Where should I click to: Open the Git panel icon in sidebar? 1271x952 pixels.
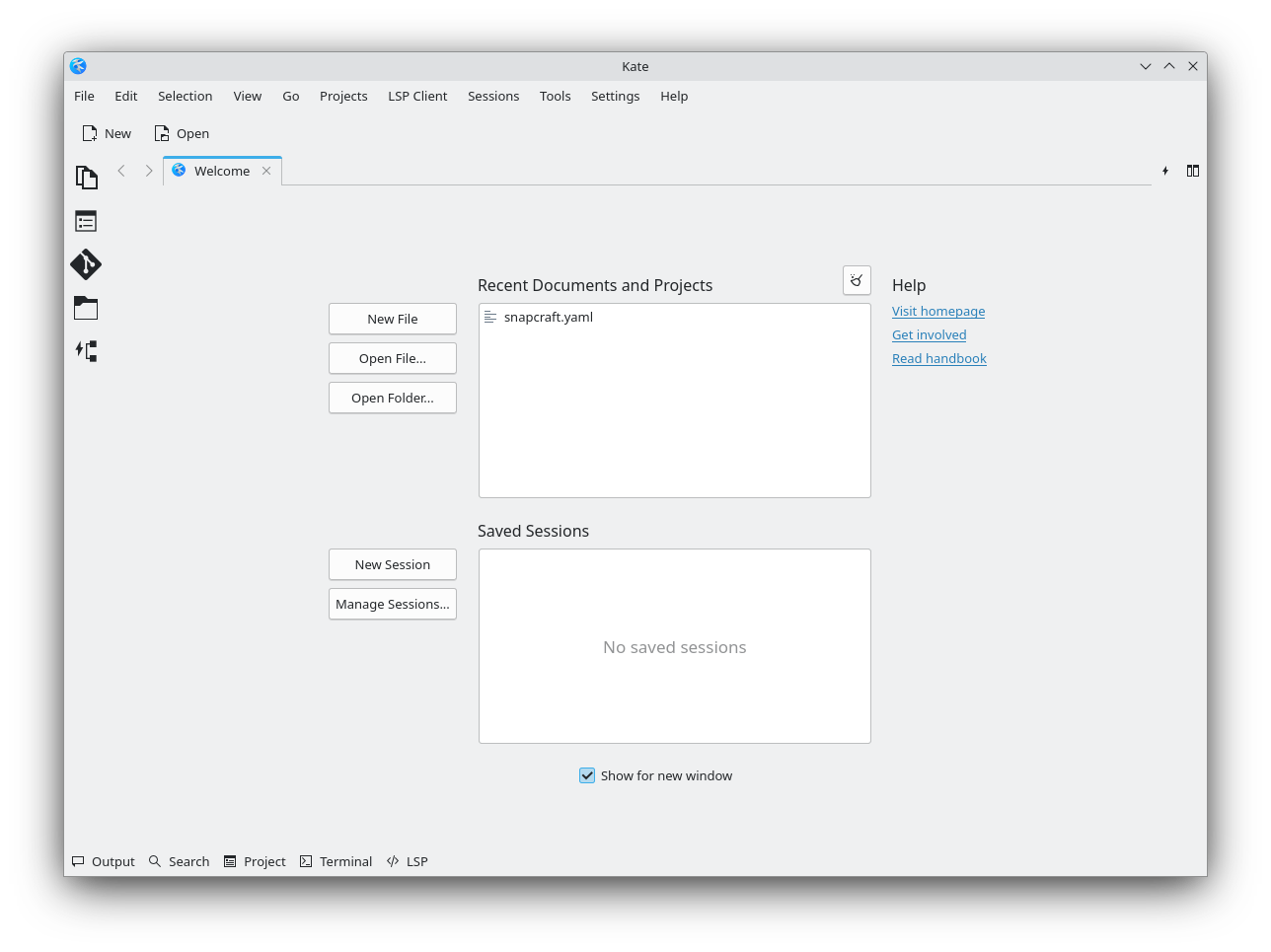[86, 264]
